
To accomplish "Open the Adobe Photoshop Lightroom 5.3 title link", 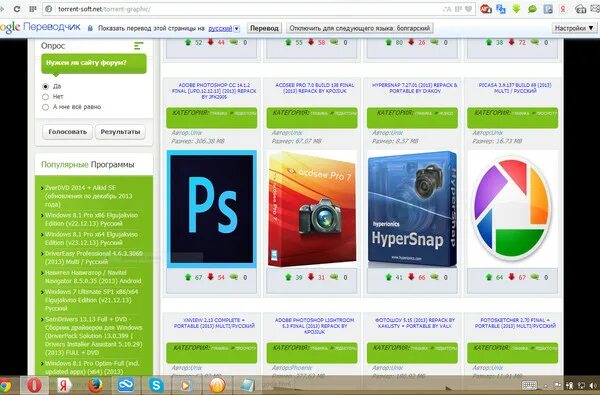I will (315, 326).
